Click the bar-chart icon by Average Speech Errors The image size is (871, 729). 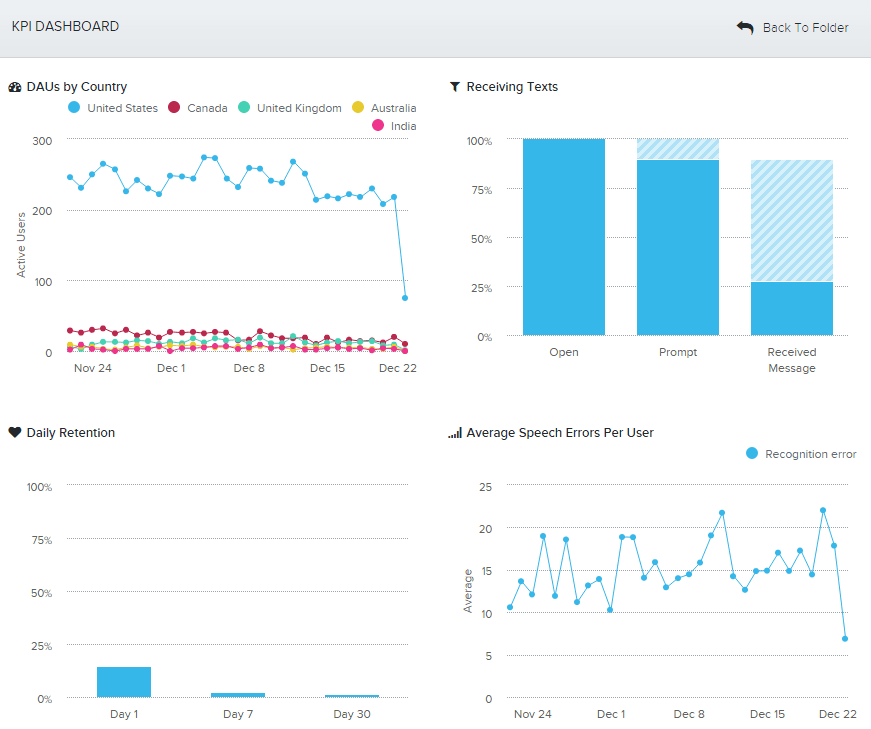point(455,433)
